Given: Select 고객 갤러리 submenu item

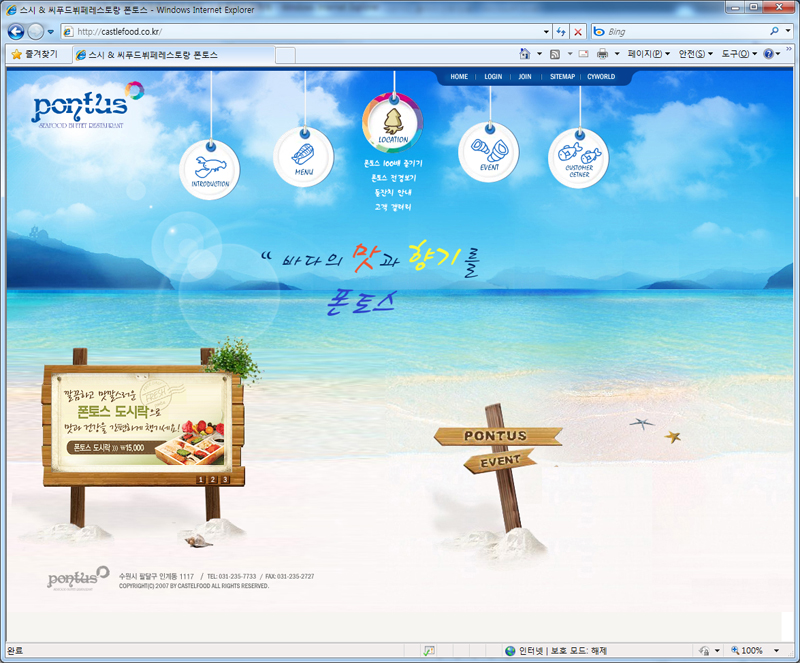Looking at the screenshot, I should click(x=393, y=207).
